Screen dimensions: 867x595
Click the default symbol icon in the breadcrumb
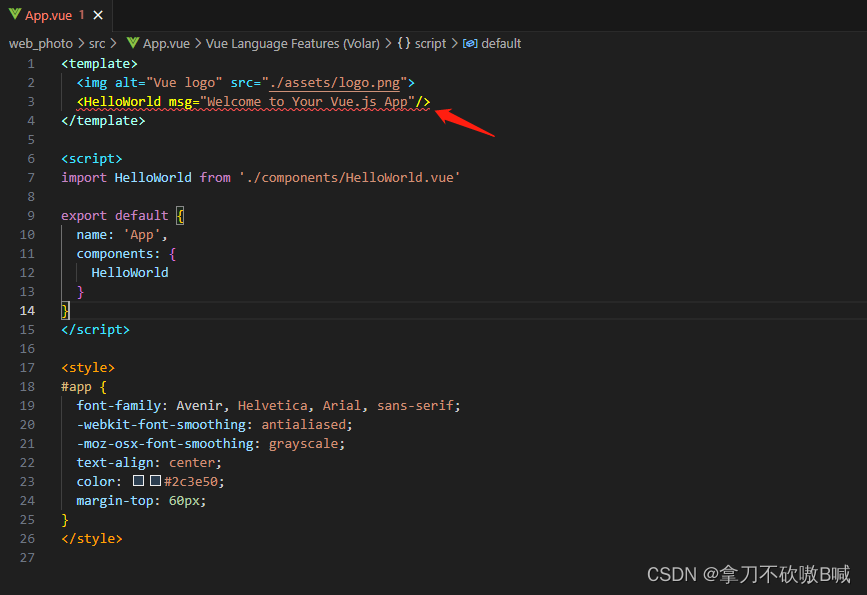470,44
